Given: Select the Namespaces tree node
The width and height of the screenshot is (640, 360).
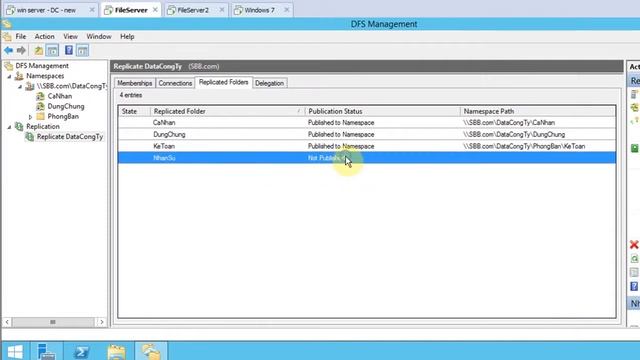Looking at the screenshot, I should pos(45,76).
